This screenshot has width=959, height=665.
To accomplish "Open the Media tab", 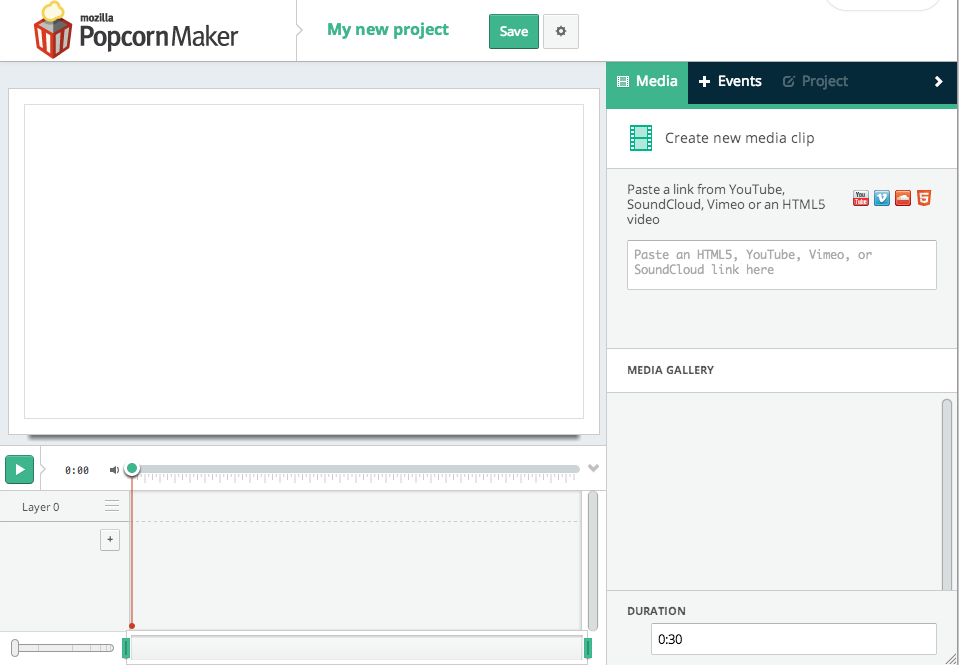I will click(x=647, y=82).
